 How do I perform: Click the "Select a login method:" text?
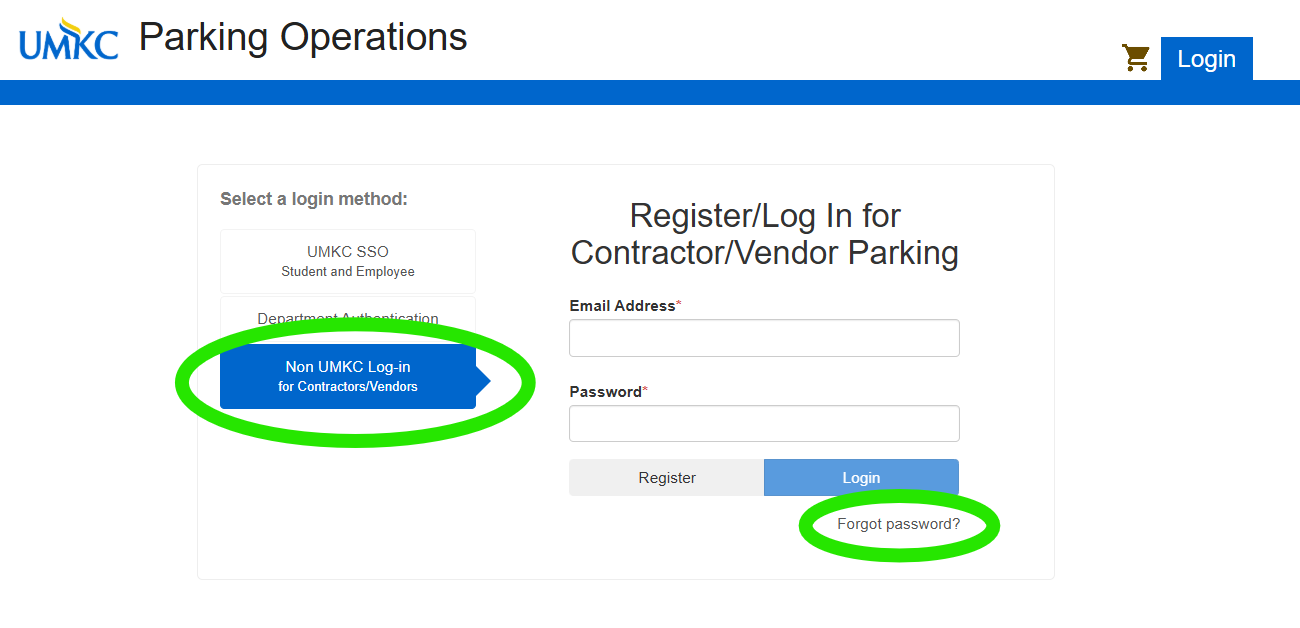pyautogui.click(x=314, y=199)
